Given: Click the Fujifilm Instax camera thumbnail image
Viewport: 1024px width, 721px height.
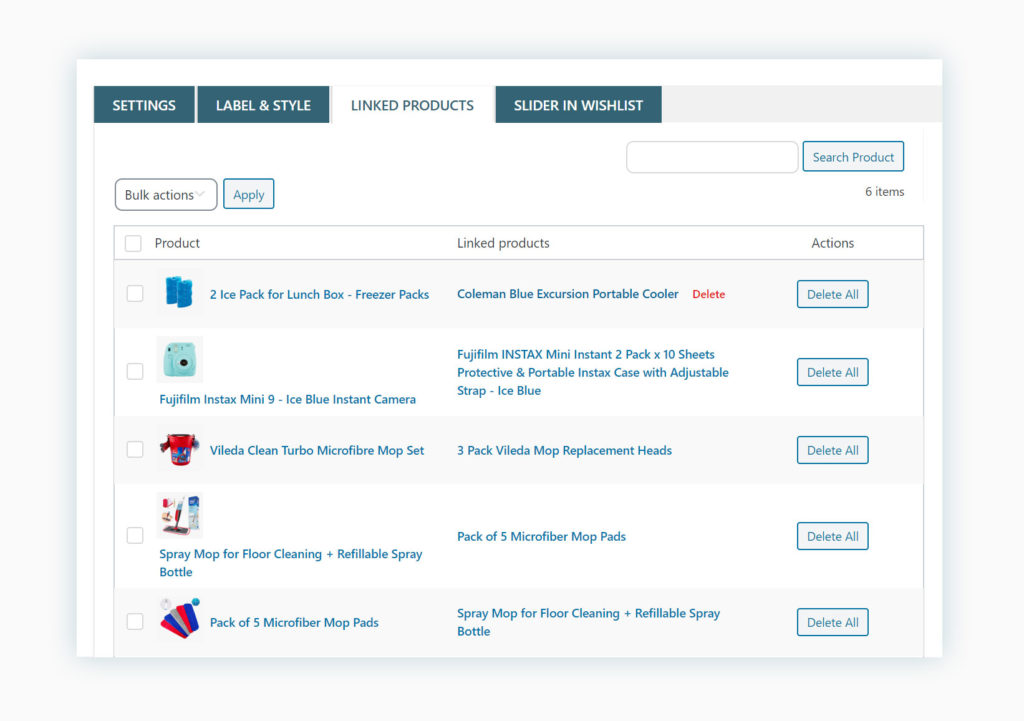Looking at the screenshot, I should [180, 359].
